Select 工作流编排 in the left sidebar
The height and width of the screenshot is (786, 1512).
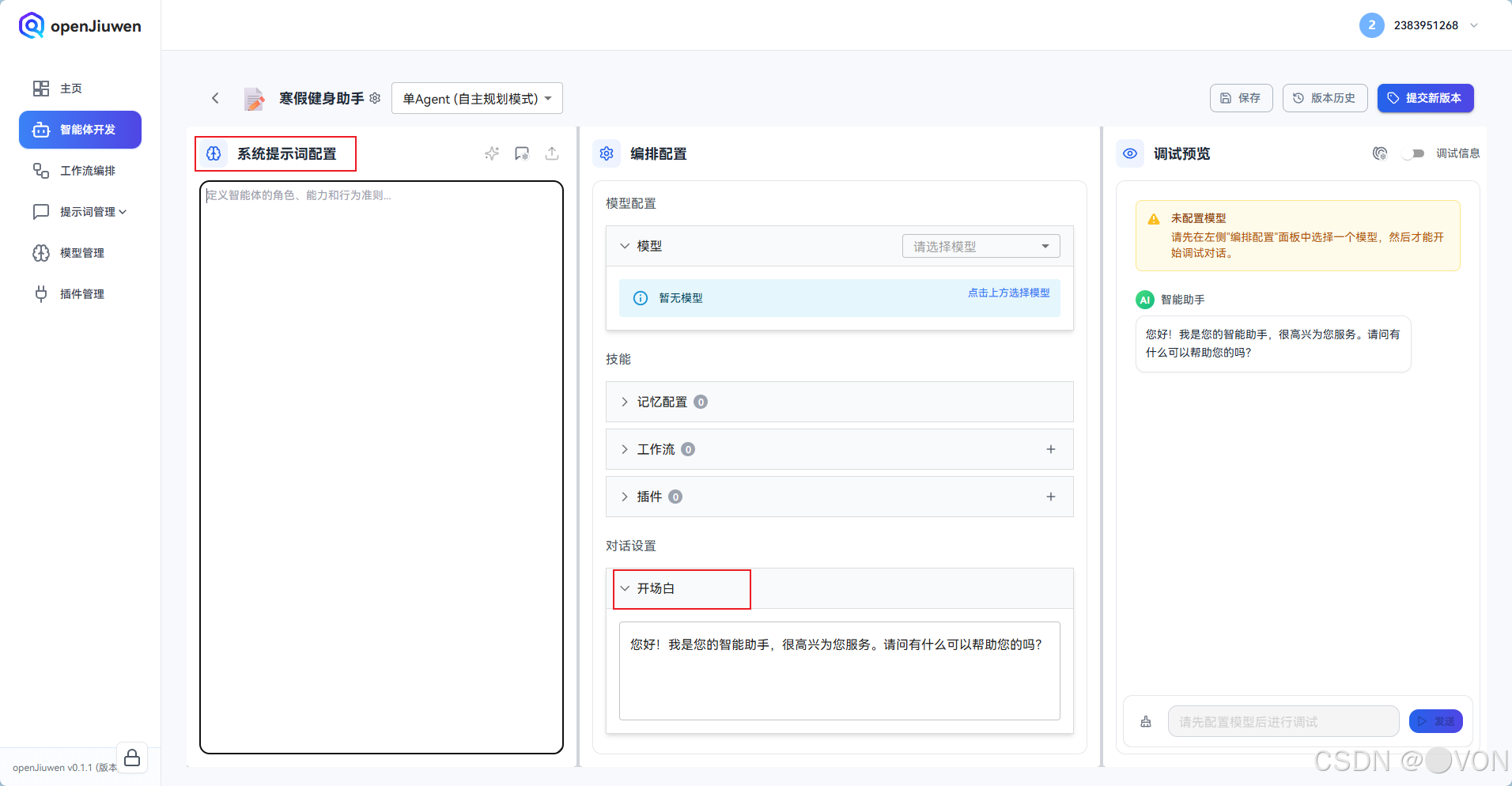85,171
